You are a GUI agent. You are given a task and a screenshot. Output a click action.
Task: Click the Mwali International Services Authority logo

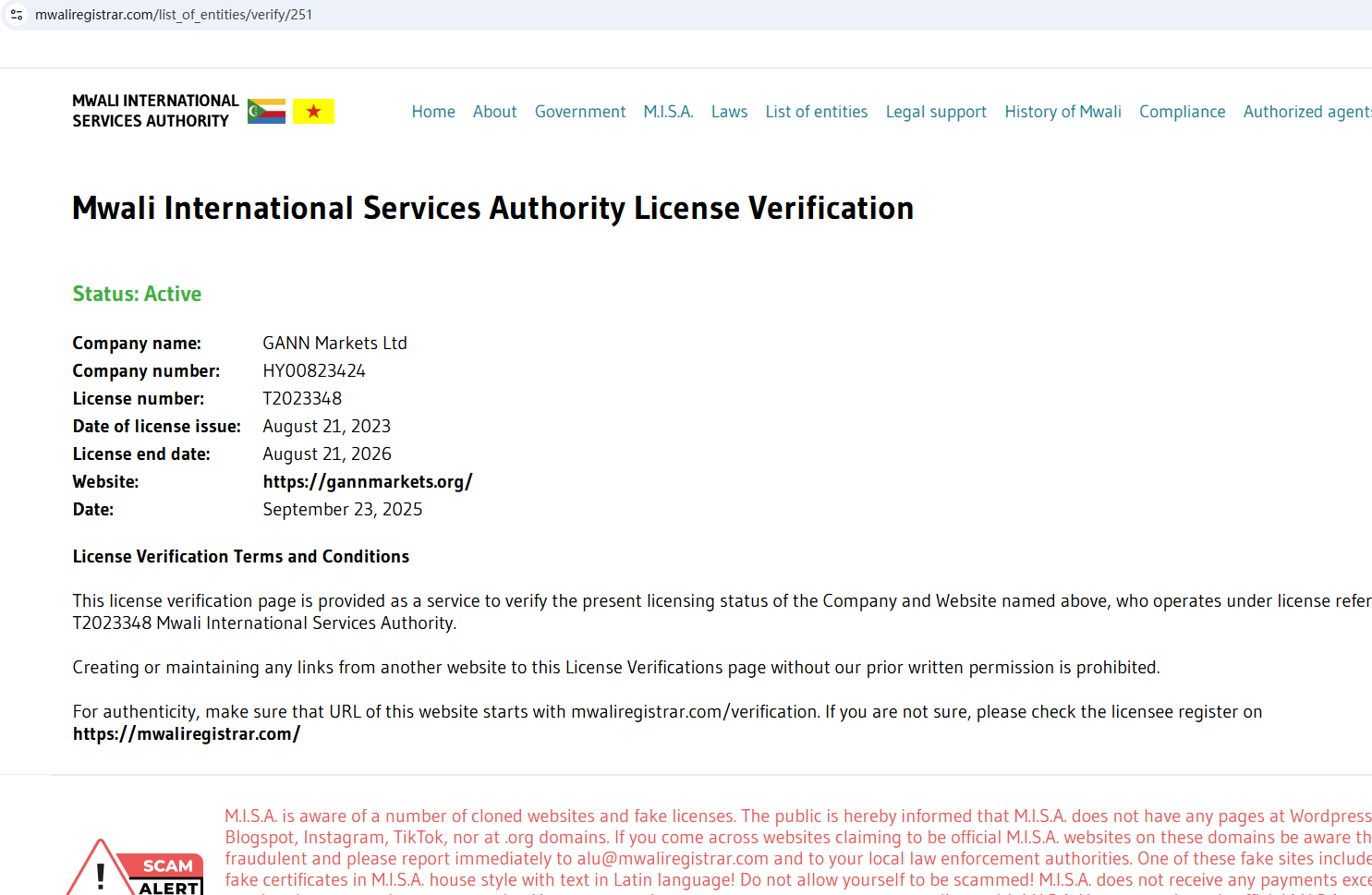coord(155,111)
